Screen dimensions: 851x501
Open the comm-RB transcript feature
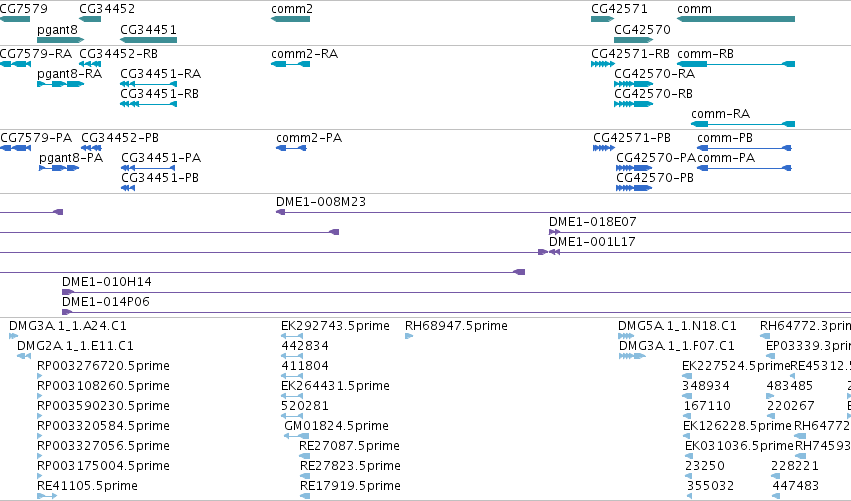tap(736, 64)
